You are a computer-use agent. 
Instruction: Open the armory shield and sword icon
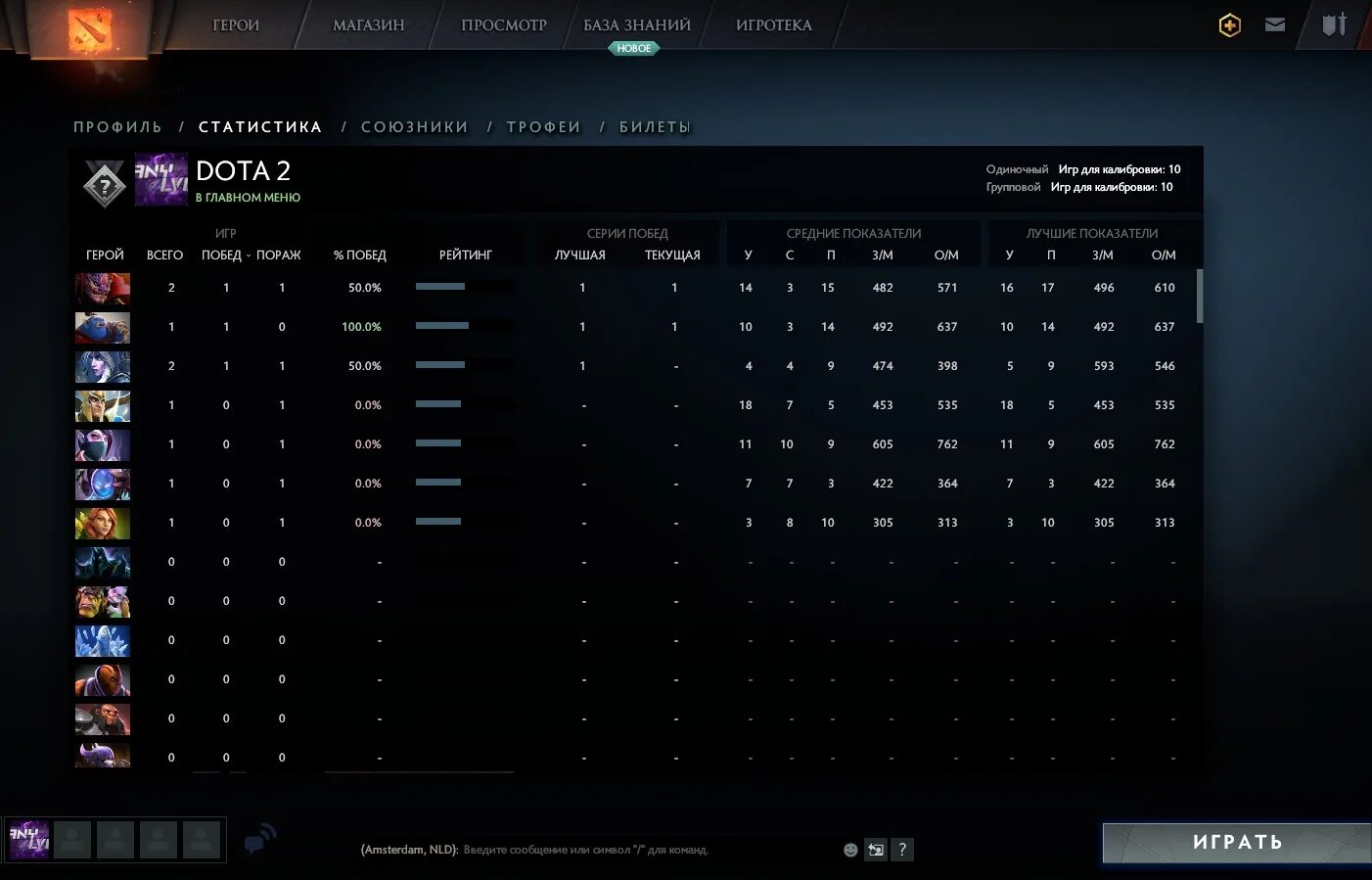click(1335, 24)
